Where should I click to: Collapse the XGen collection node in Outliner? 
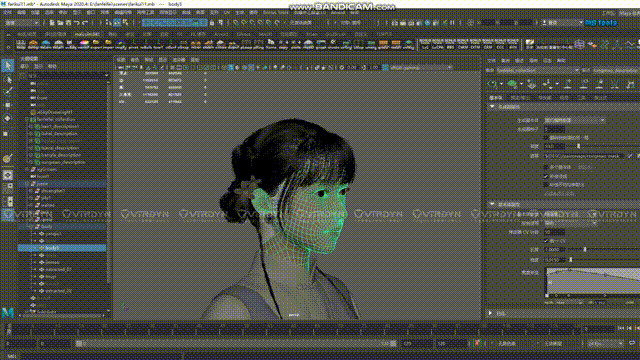tap(27, 119)
